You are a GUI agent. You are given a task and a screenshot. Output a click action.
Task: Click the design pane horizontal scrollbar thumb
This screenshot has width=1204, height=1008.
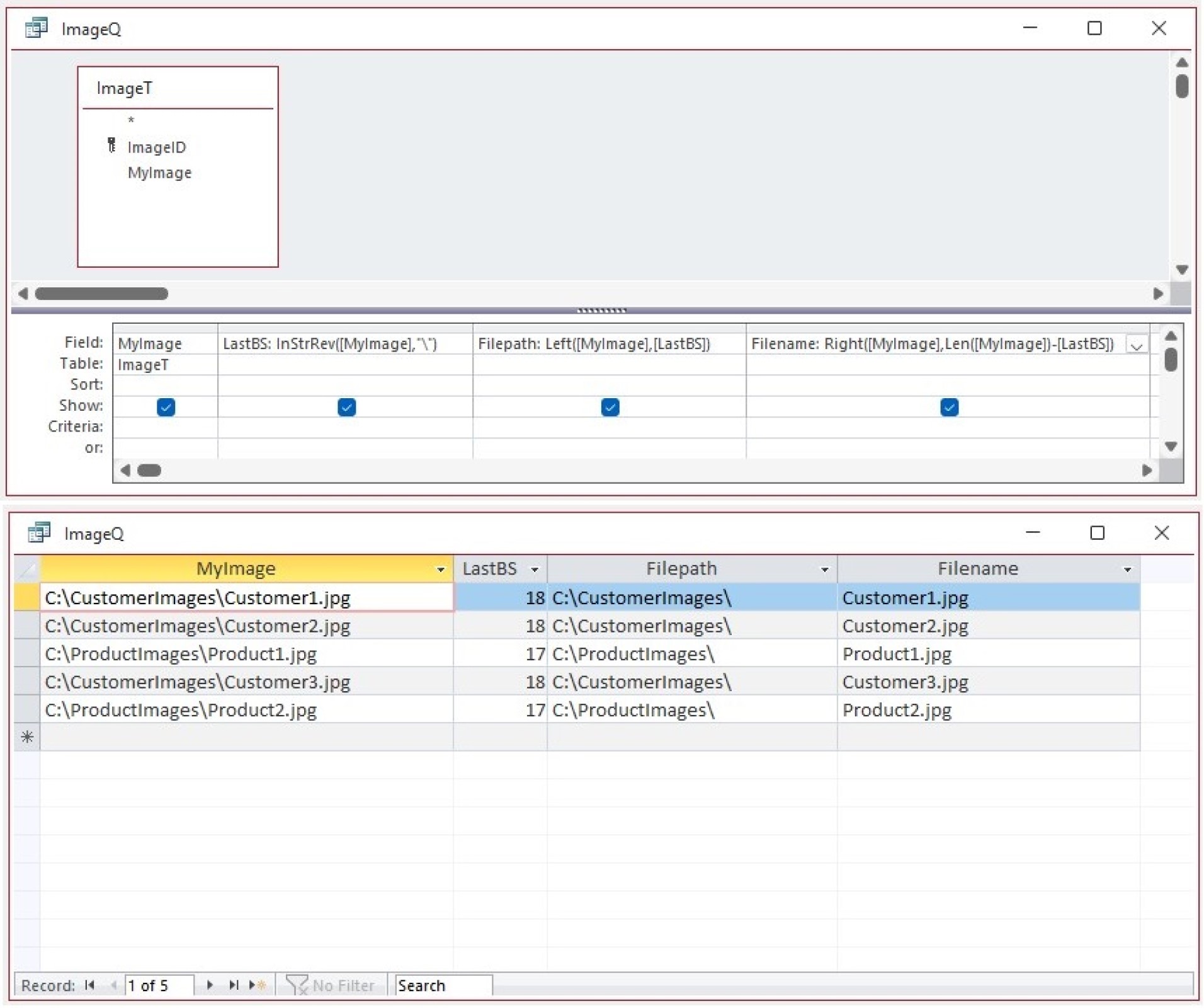coord(101,294)
